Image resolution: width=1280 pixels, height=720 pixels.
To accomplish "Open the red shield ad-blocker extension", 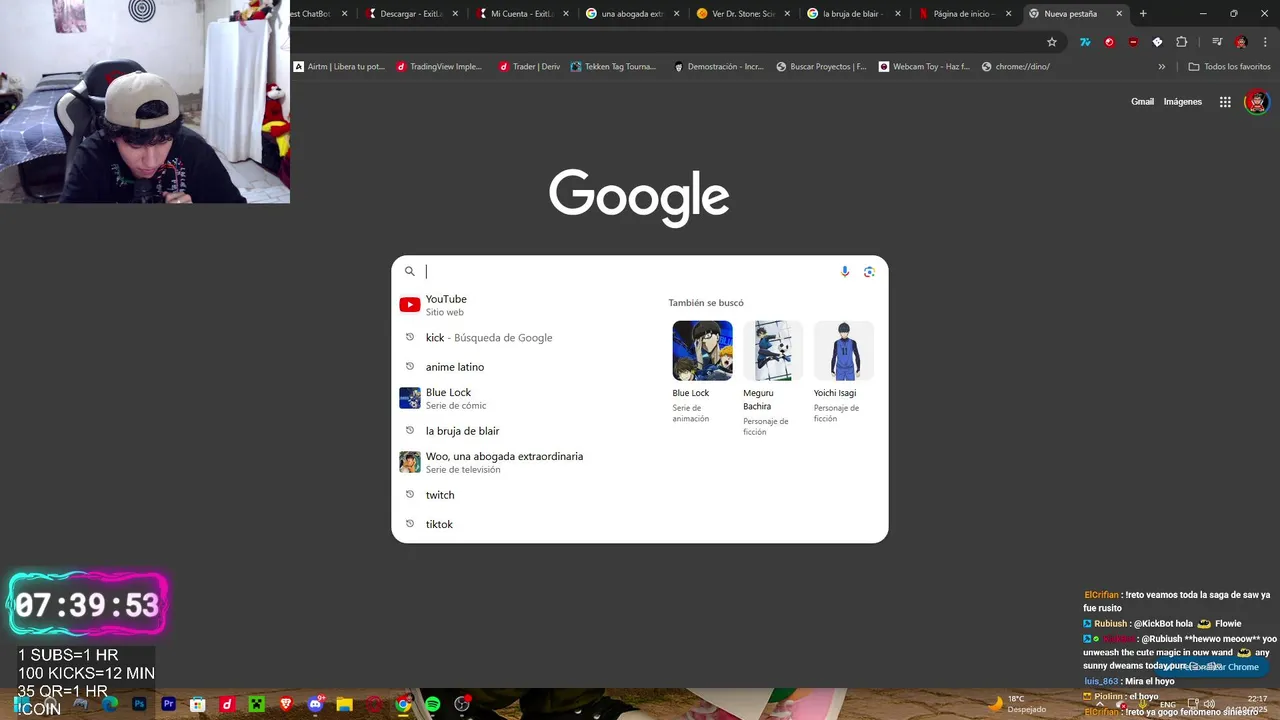I will coord(1133,42).
